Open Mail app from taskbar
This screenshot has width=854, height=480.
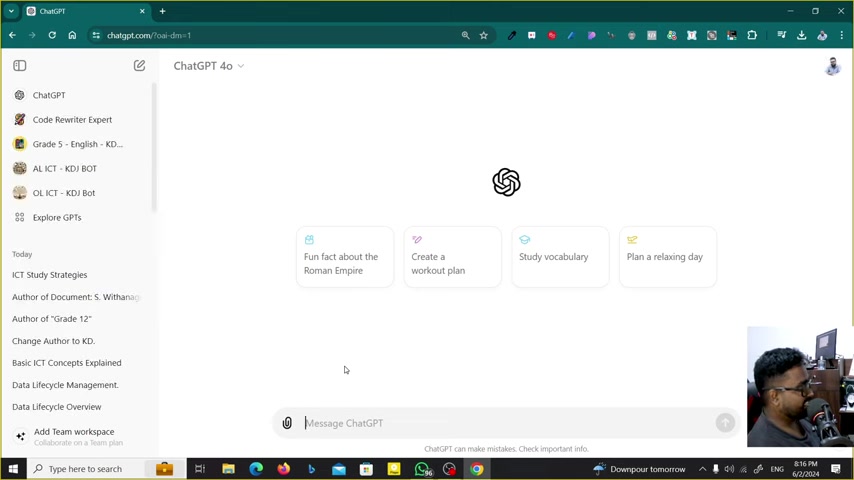coord(339,469)
